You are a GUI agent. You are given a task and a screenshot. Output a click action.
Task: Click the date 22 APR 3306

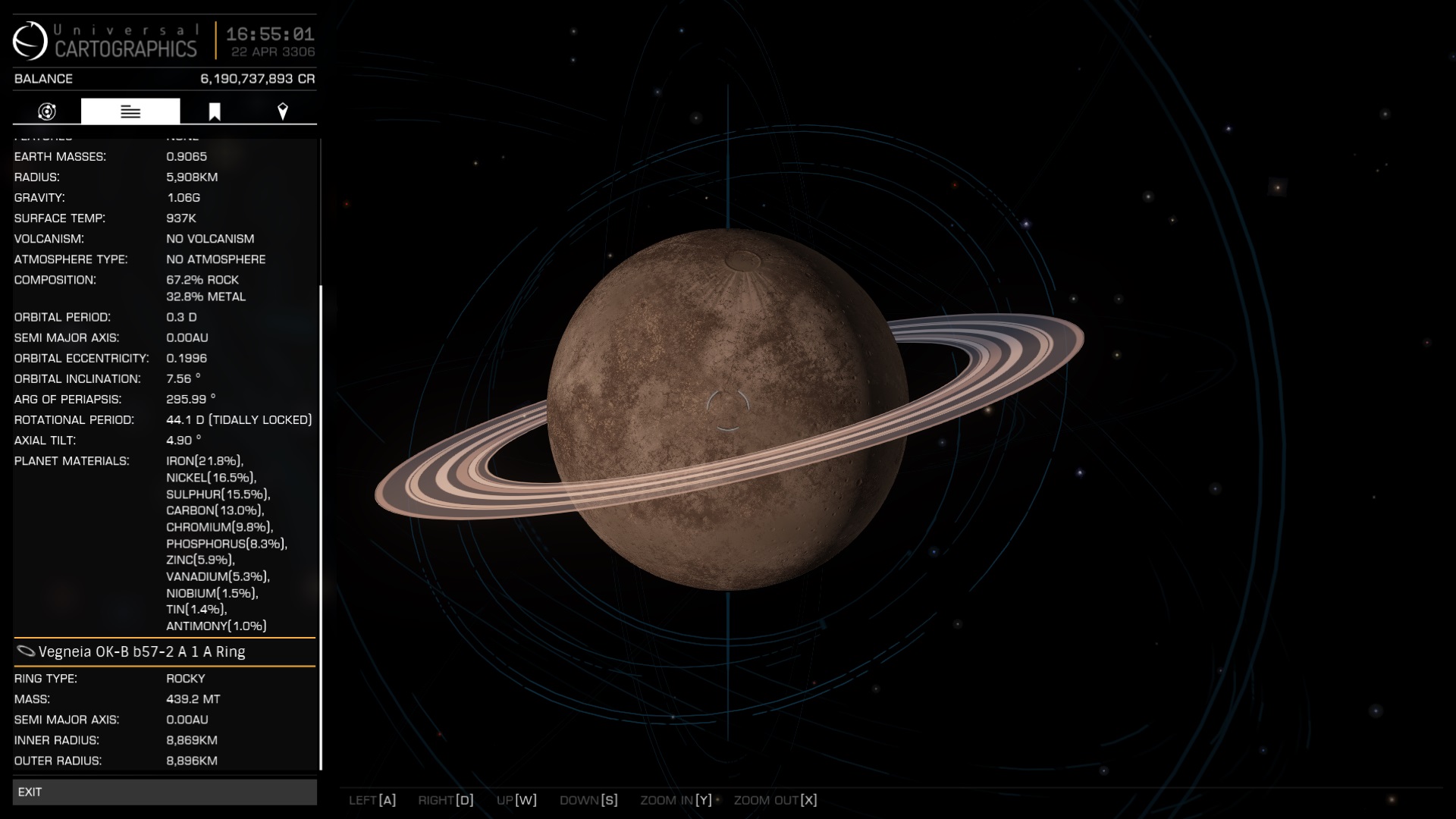point(273,52)
